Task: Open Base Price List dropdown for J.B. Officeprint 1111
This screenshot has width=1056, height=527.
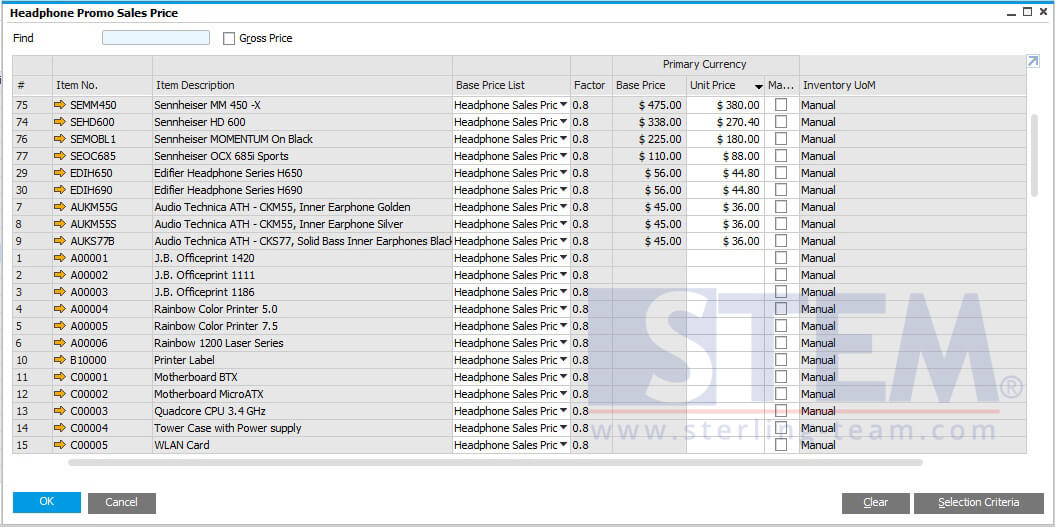Action: point(563,275)
